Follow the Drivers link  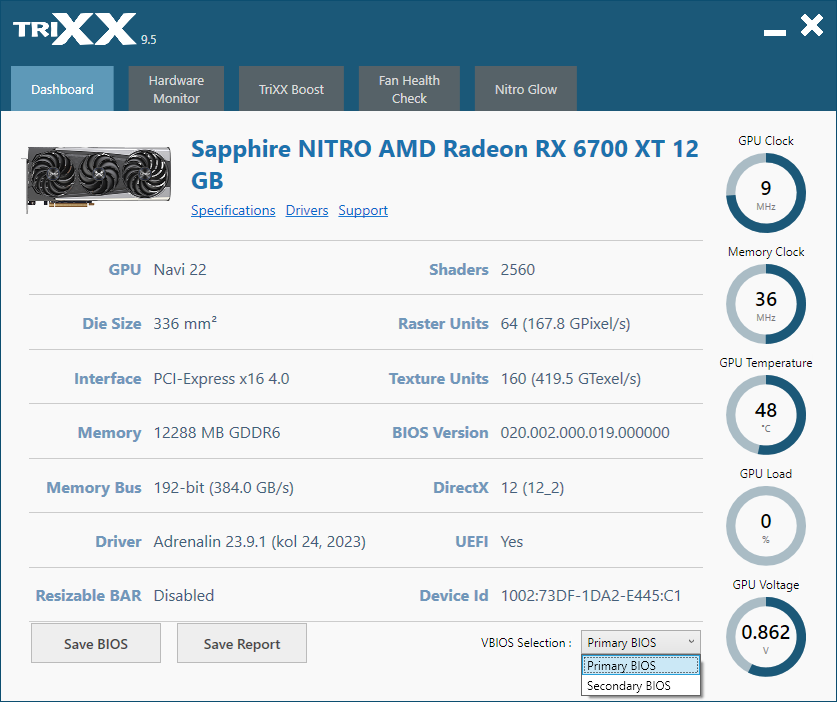pyautogui.click(x=307, y=210)
